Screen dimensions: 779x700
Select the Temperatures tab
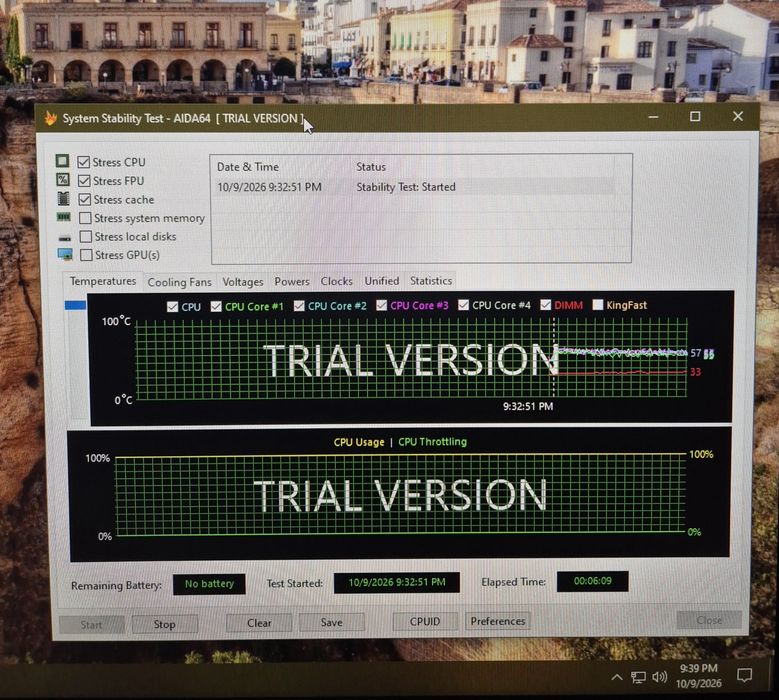point(103,281)
